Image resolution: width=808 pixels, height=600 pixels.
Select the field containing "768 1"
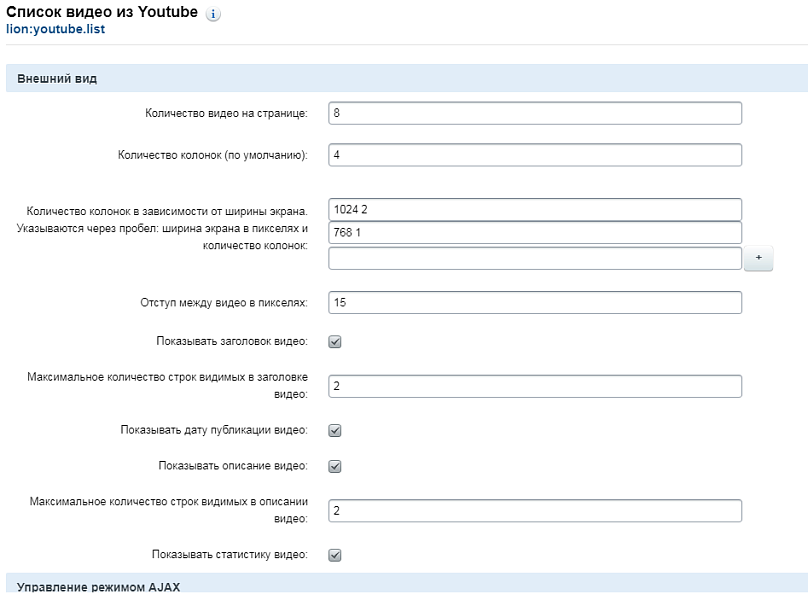pos(534,232)
